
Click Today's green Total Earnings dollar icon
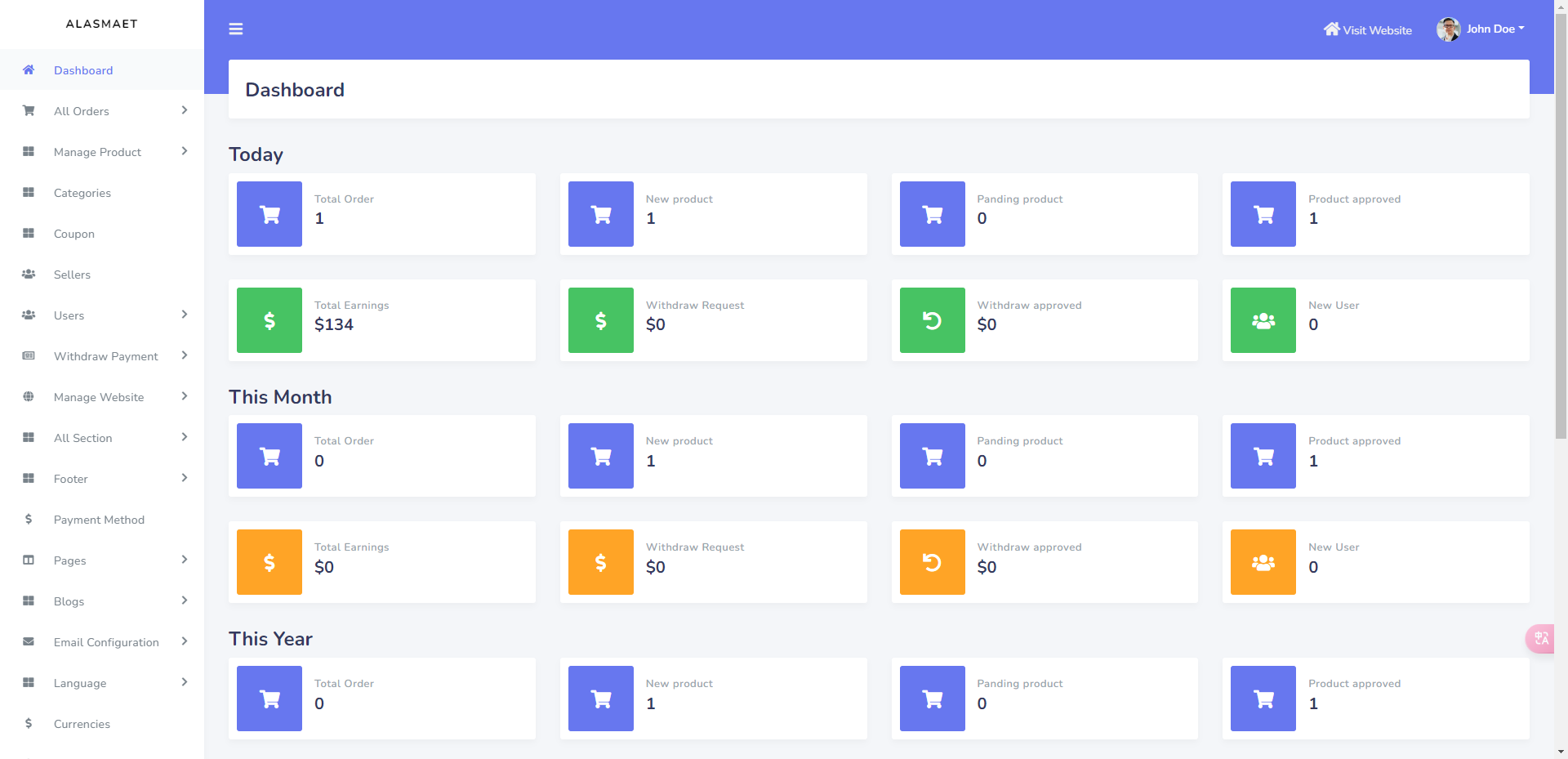point(269,320)
